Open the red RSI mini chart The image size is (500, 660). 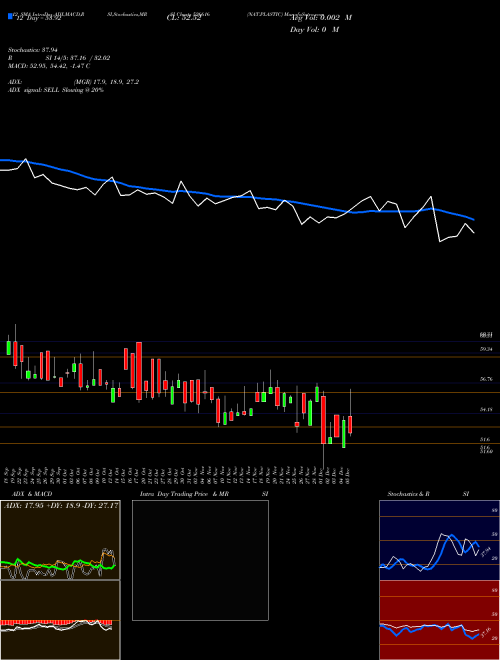(439, 620)
